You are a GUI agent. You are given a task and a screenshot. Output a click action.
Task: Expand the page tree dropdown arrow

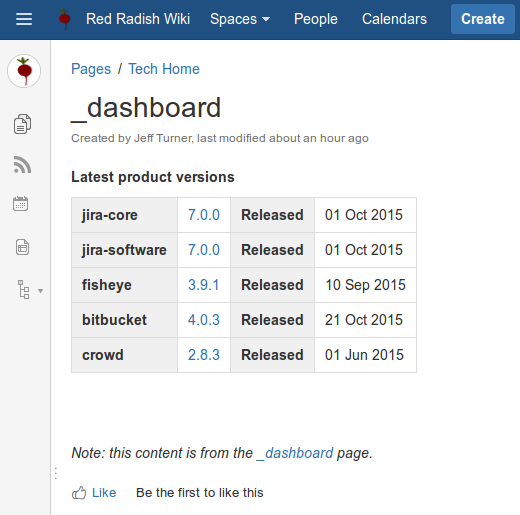tap(40, 291)
